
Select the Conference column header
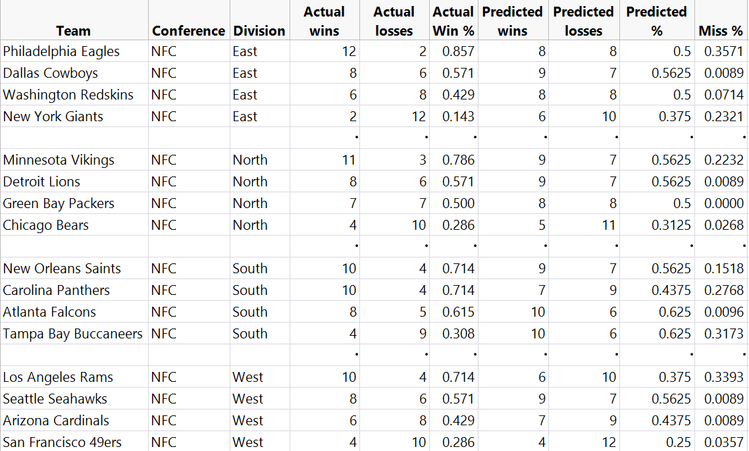[x=187, y=30]
